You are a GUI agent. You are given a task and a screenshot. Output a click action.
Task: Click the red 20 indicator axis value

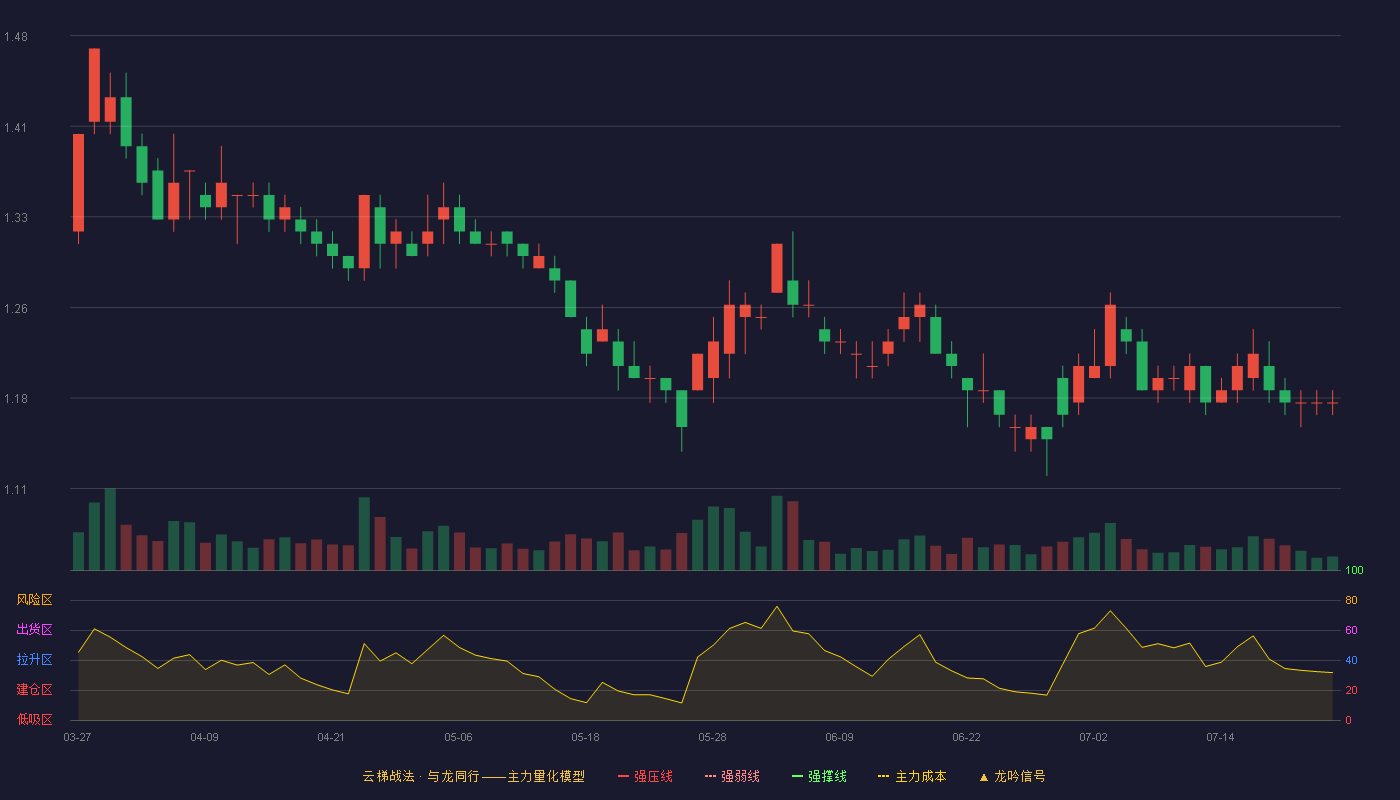(x=1351, y=690)
